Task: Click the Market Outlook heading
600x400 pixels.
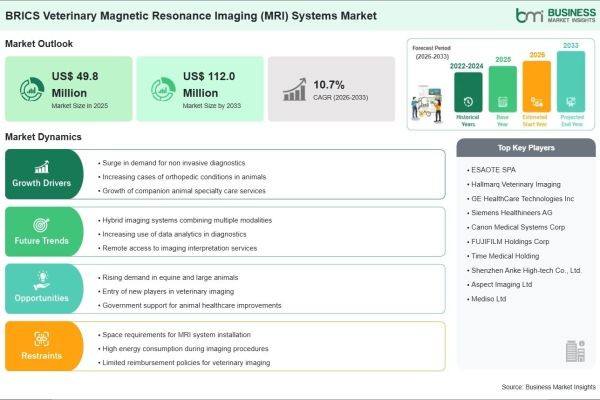Action: [x=39, y=44]
